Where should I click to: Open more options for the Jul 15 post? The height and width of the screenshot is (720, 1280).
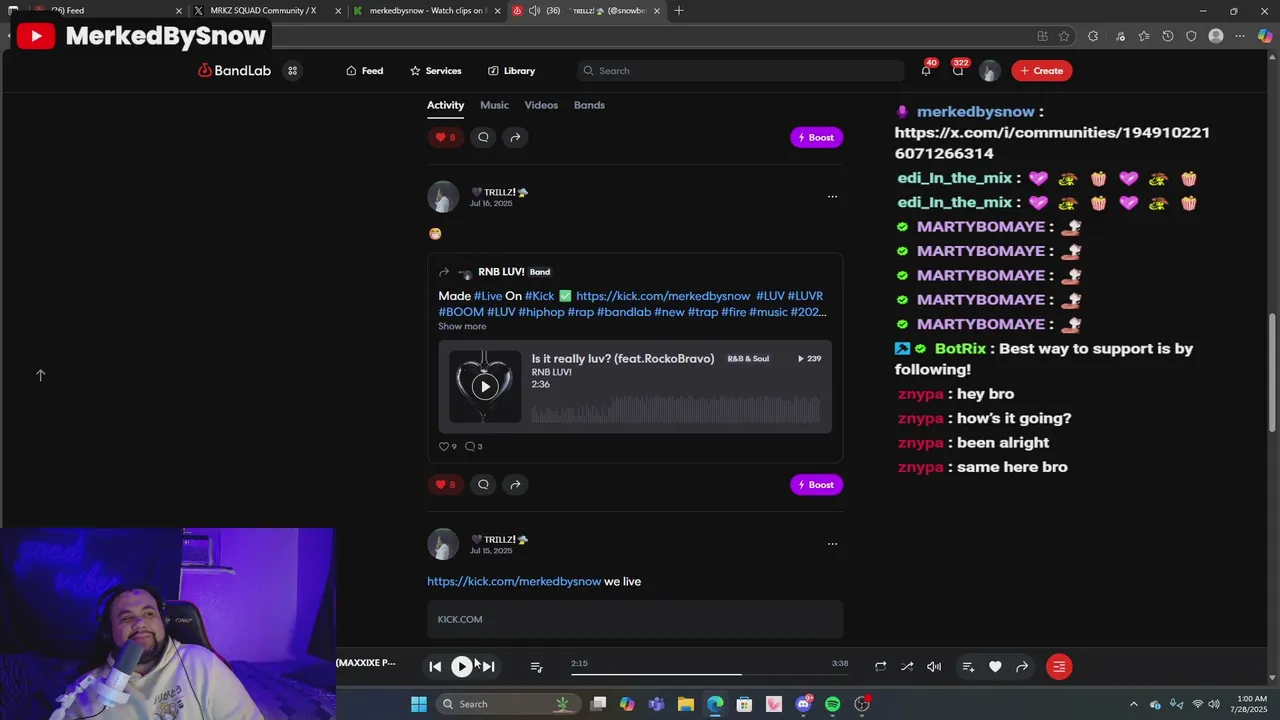click(832, 544)
